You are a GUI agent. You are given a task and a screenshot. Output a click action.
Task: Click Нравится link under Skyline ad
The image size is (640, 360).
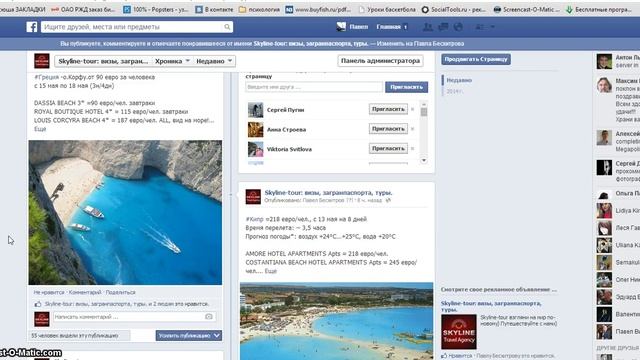[460, 356]
